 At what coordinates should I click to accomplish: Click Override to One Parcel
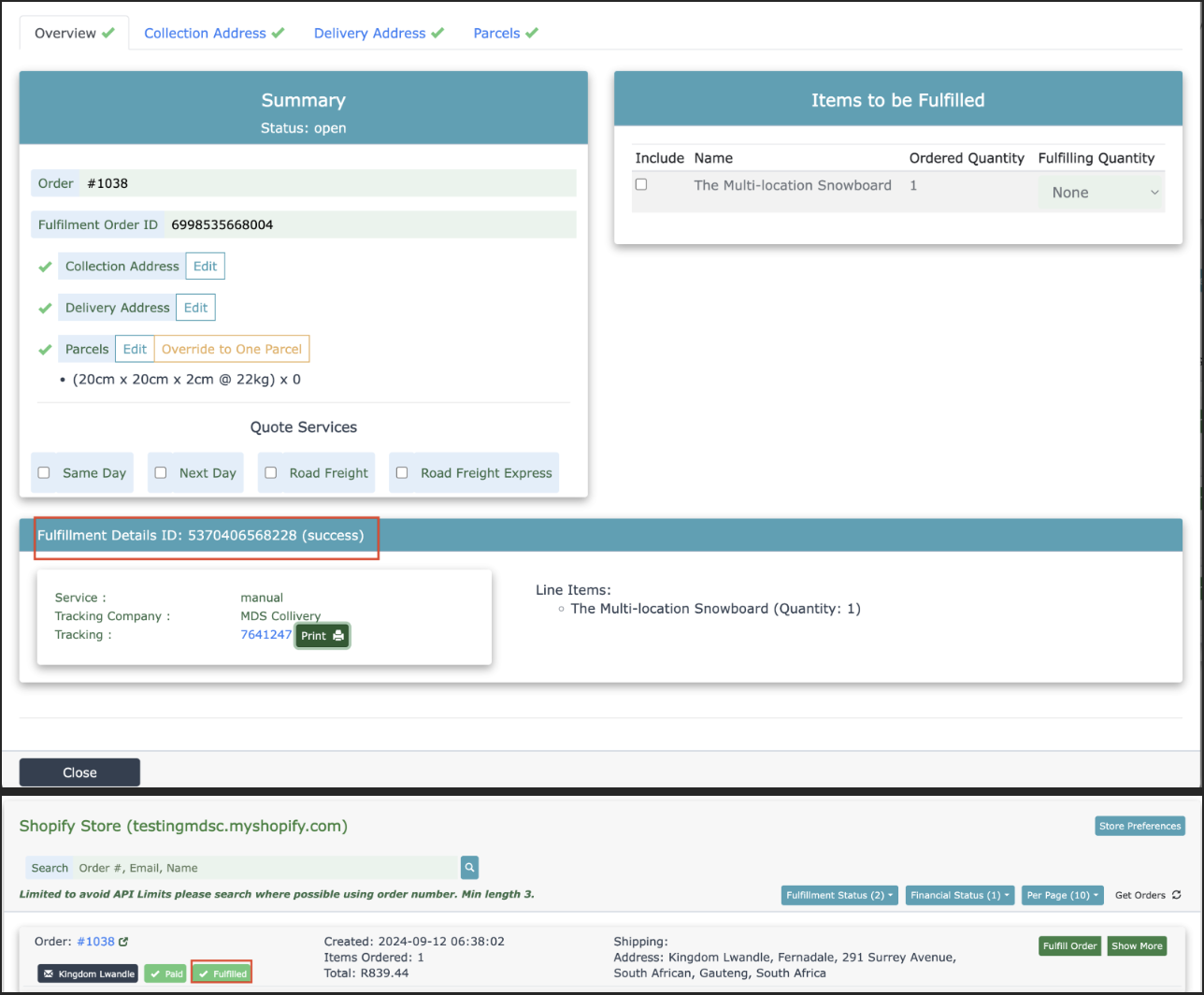tap(232, 349)
